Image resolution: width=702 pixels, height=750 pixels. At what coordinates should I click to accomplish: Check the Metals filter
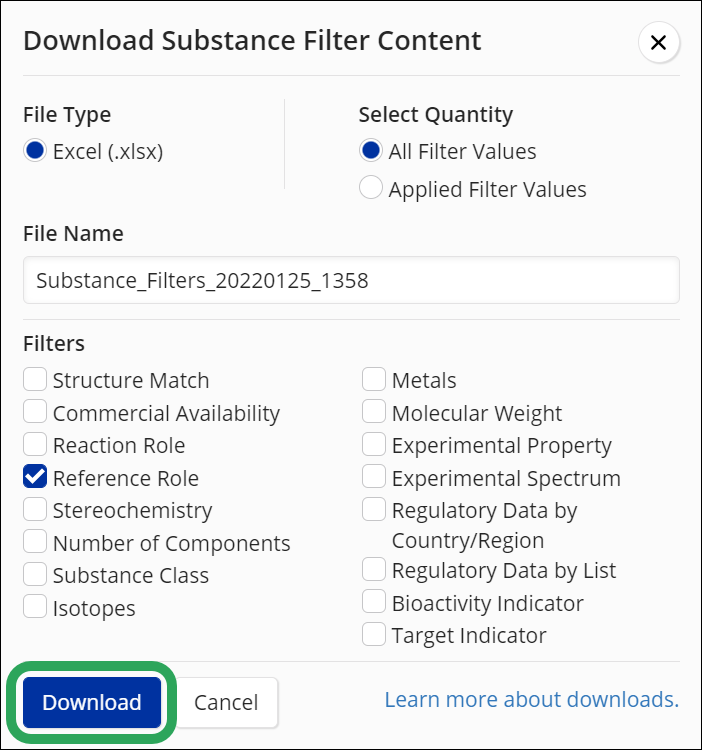click(374, 380)
